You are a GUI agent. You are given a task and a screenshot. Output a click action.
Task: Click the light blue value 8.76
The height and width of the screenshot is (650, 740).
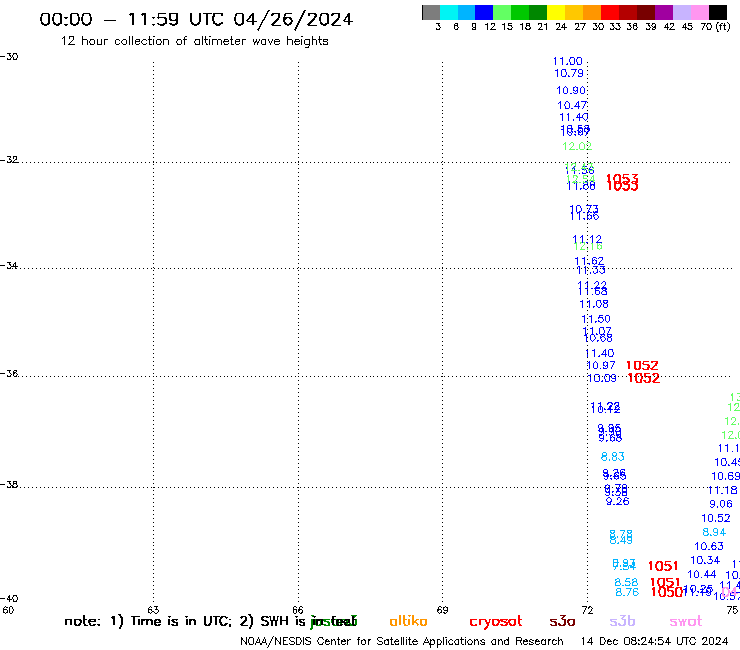[x=627, y=592]
